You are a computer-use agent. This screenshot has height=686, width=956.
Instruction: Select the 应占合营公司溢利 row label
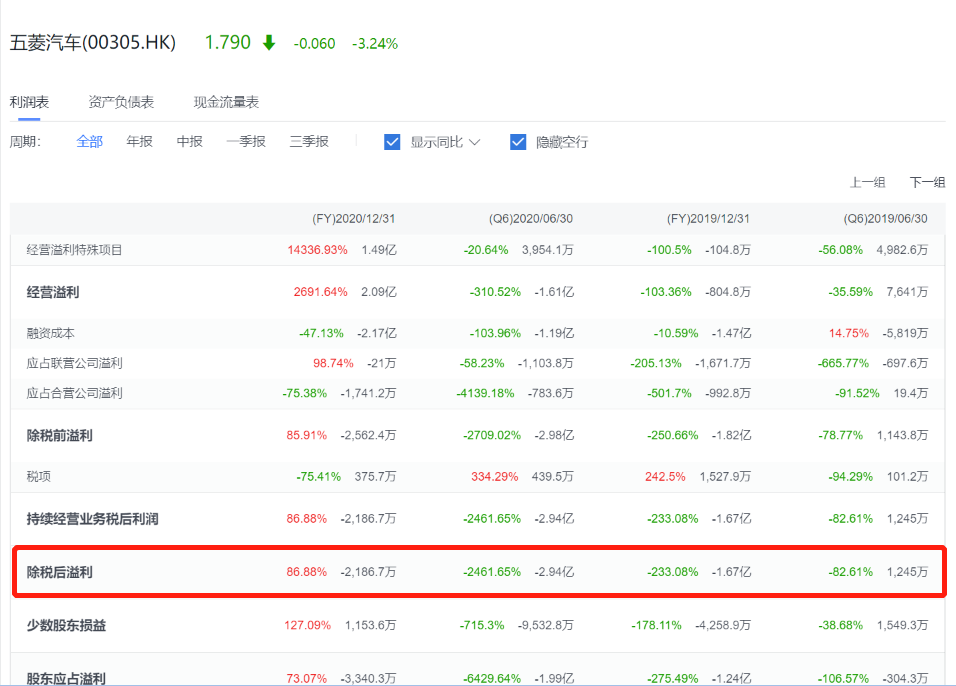click(x=74, y=393)
